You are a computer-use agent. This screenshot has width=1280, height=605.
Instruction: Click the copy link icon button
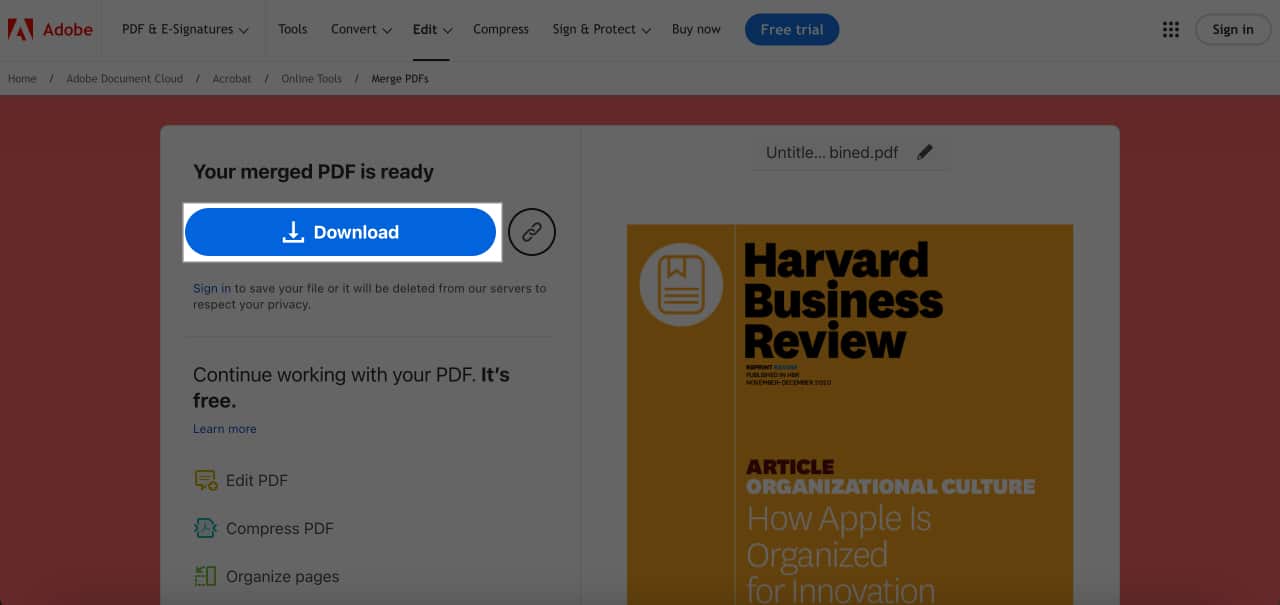point(532,232)
